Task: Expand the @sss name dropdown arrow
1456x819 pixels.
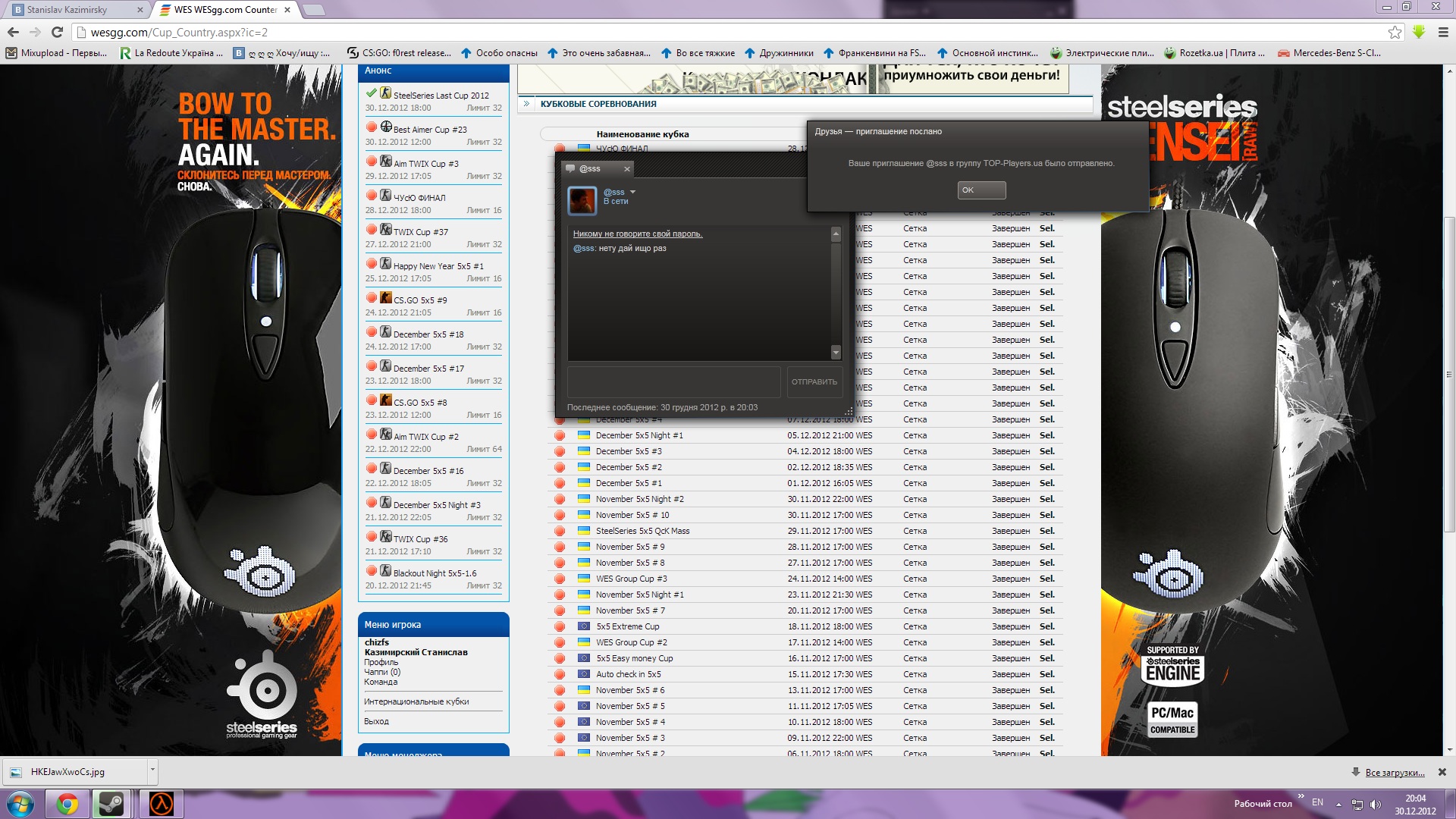Action: [x=632, y=192]
